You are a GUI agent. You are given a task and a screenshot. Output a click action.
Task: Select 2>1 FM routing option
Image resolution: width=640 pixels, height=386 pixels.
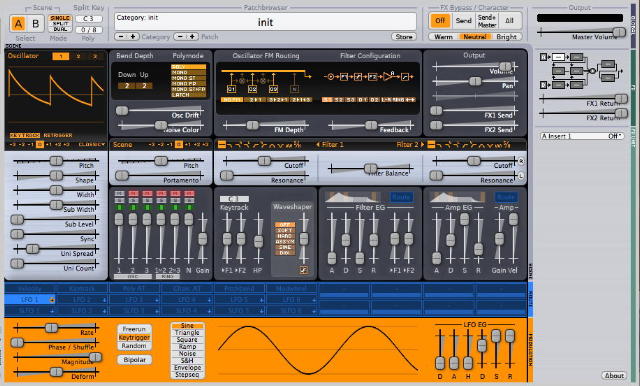[256, 100]
